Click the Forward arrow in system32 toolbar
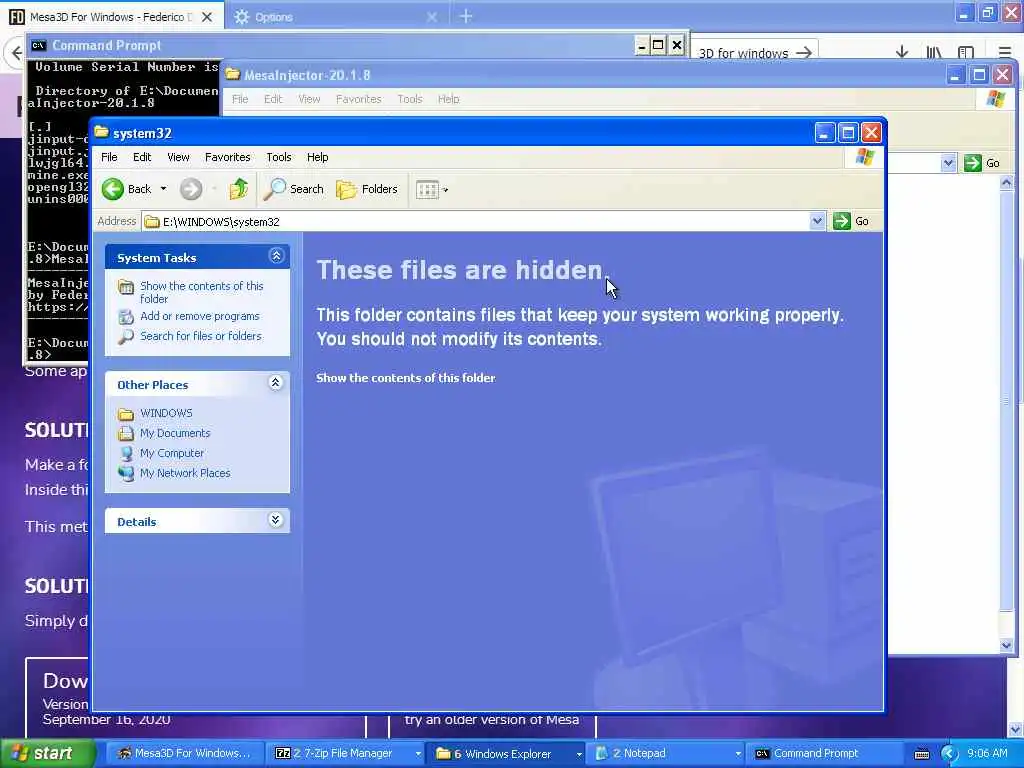 (191, 189)
